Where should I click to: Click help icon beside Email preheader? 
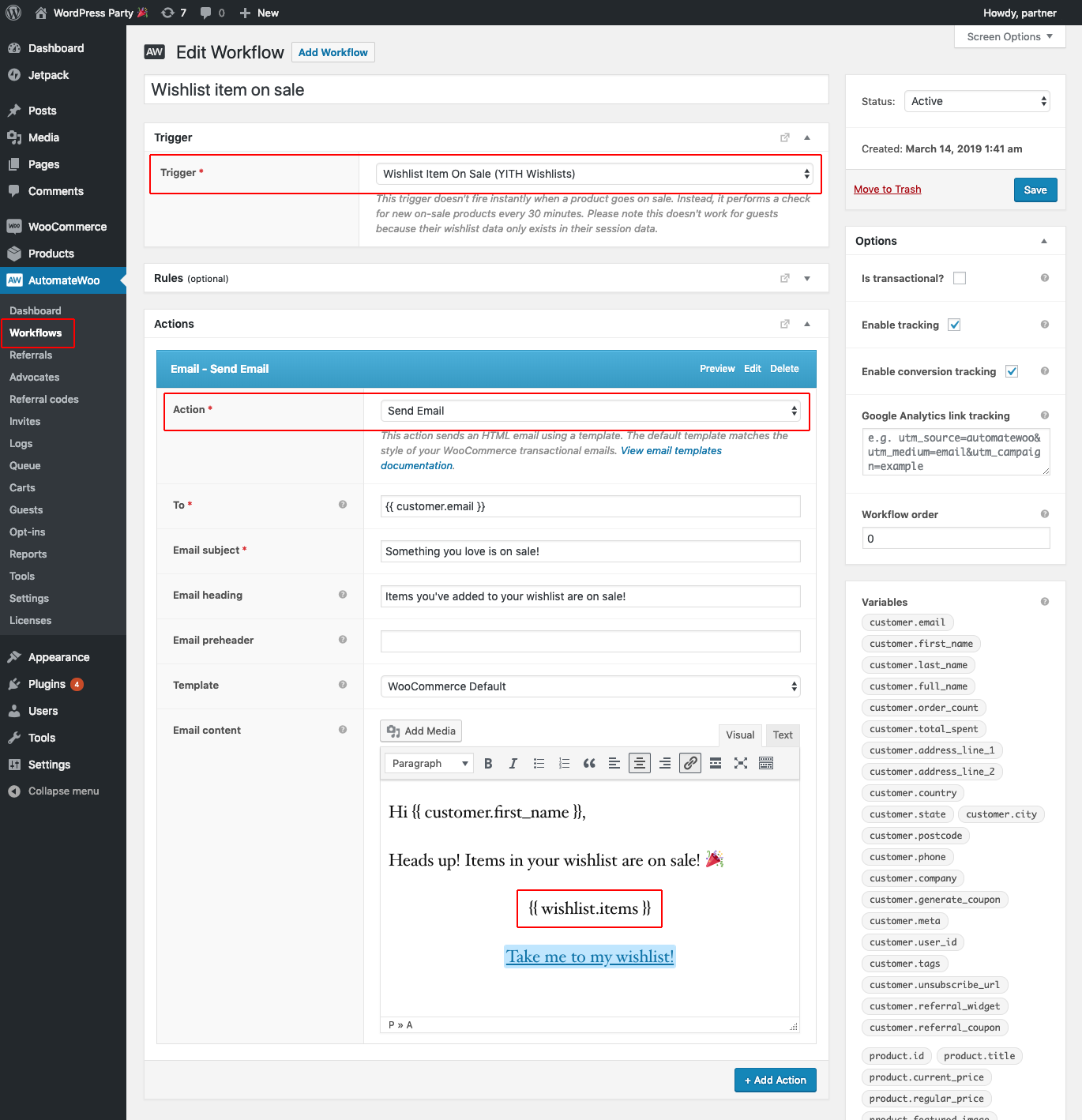click(x=343, y=640)
